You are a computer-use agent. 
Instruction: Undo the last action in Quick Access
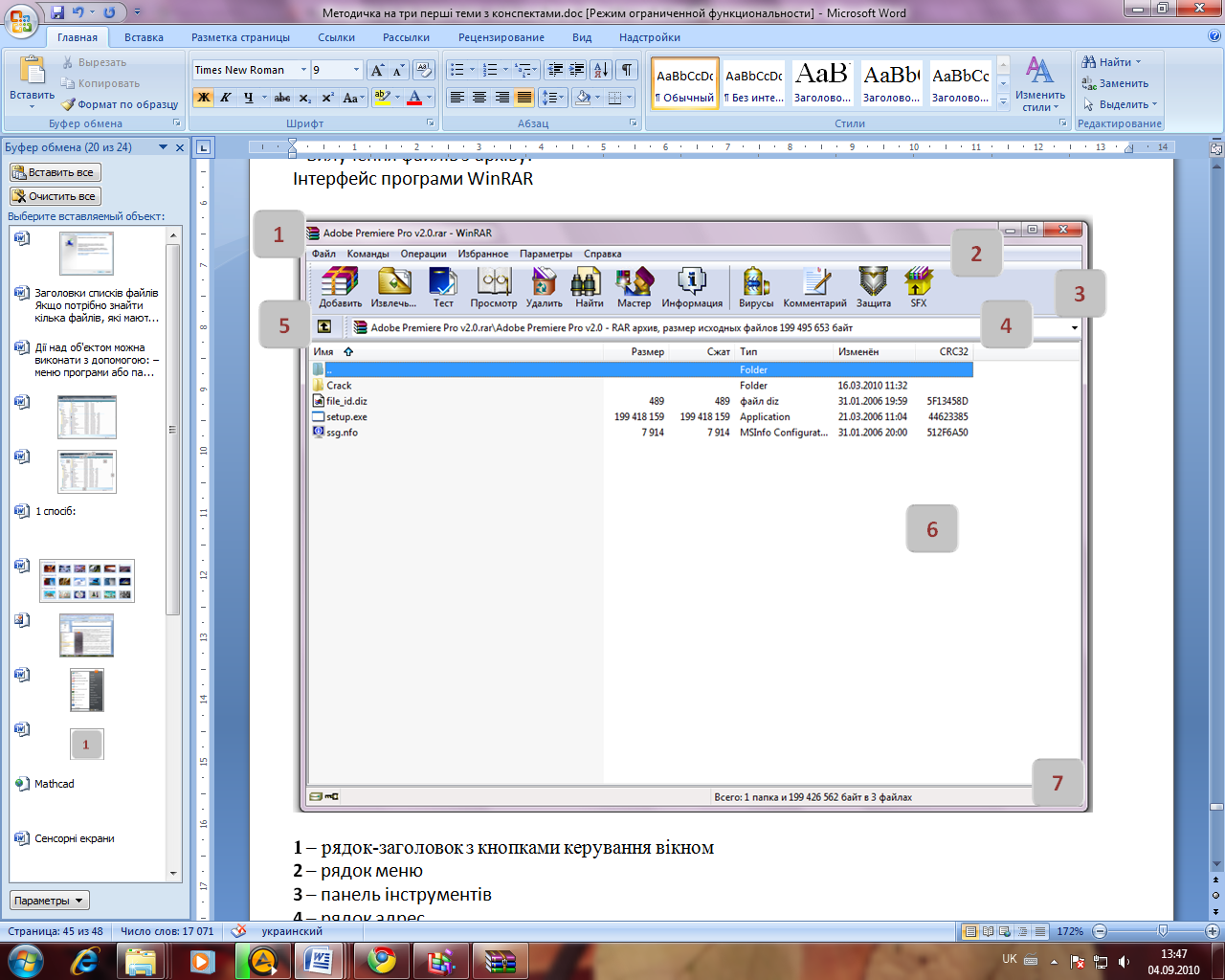78,12
